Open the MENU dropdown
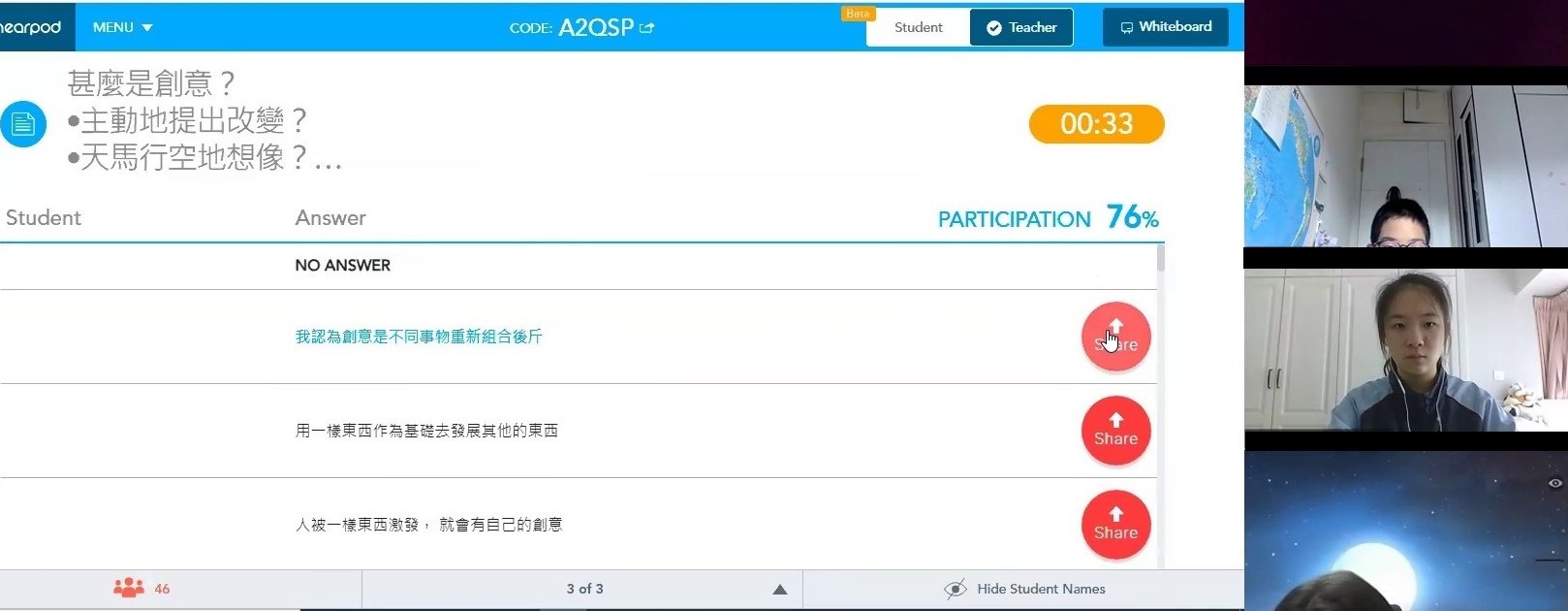The height and width of the screenshot is (611, 1568). point(122,27)
